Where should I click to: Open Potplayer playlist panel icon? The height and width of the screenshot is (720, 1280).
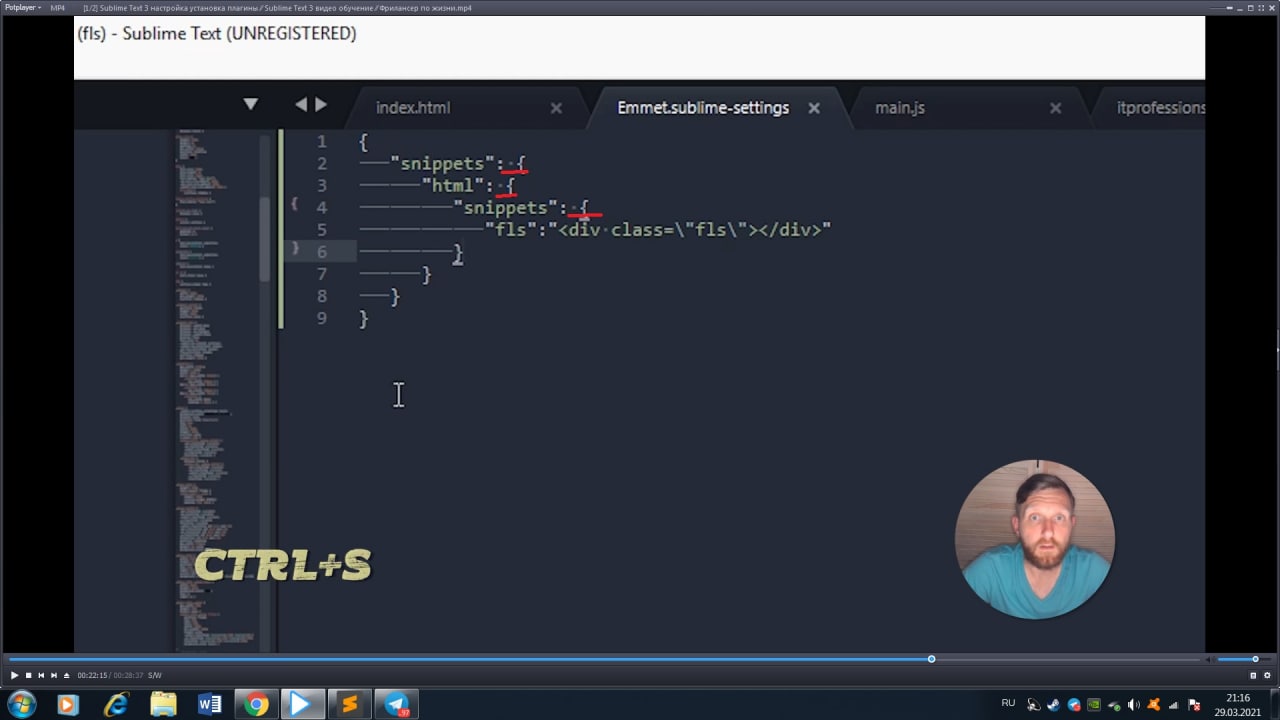pos(1253,675)
